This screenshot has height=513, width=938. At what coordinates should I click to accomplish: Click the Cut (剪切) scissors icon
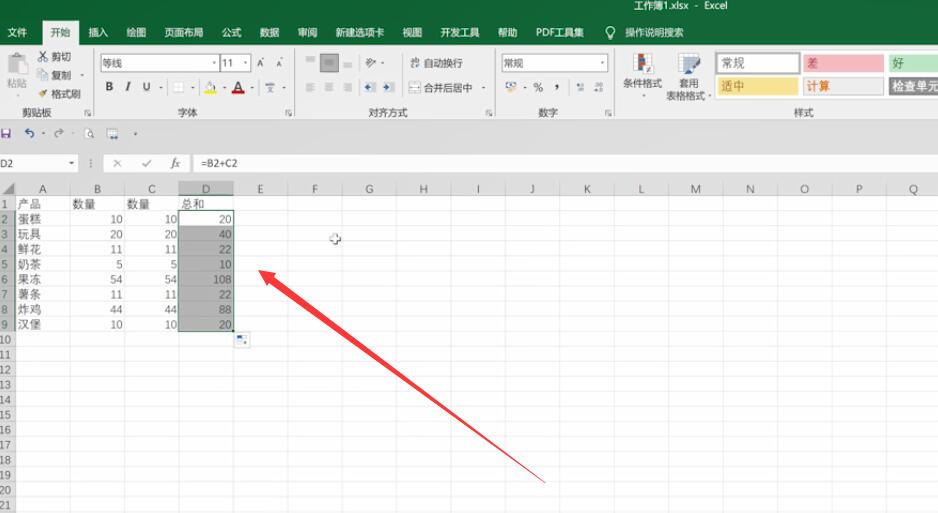click(x=43, y=56)
